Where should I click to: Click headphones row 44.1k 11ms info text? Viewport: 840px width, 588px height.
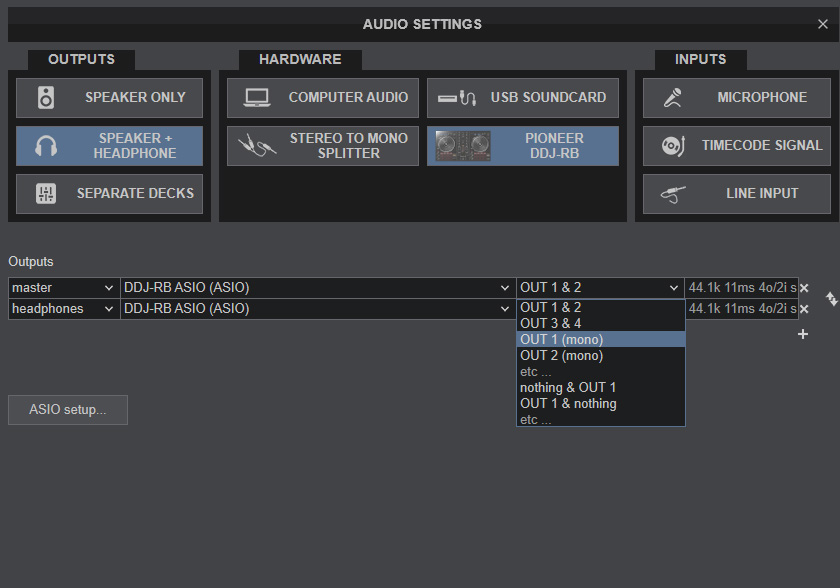[741, 308]
